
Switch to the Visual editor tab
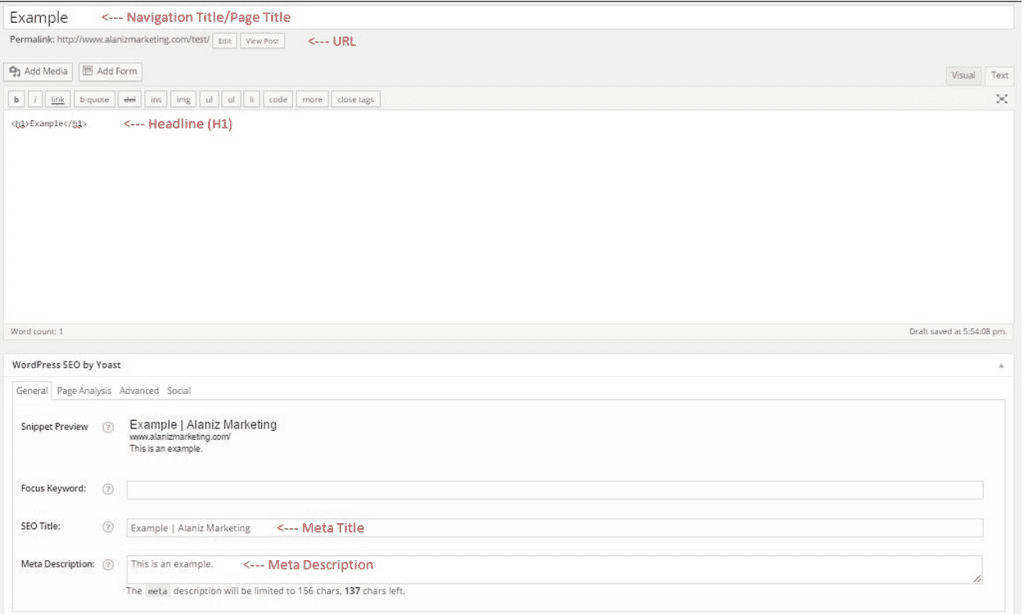[x=963, y=75]
